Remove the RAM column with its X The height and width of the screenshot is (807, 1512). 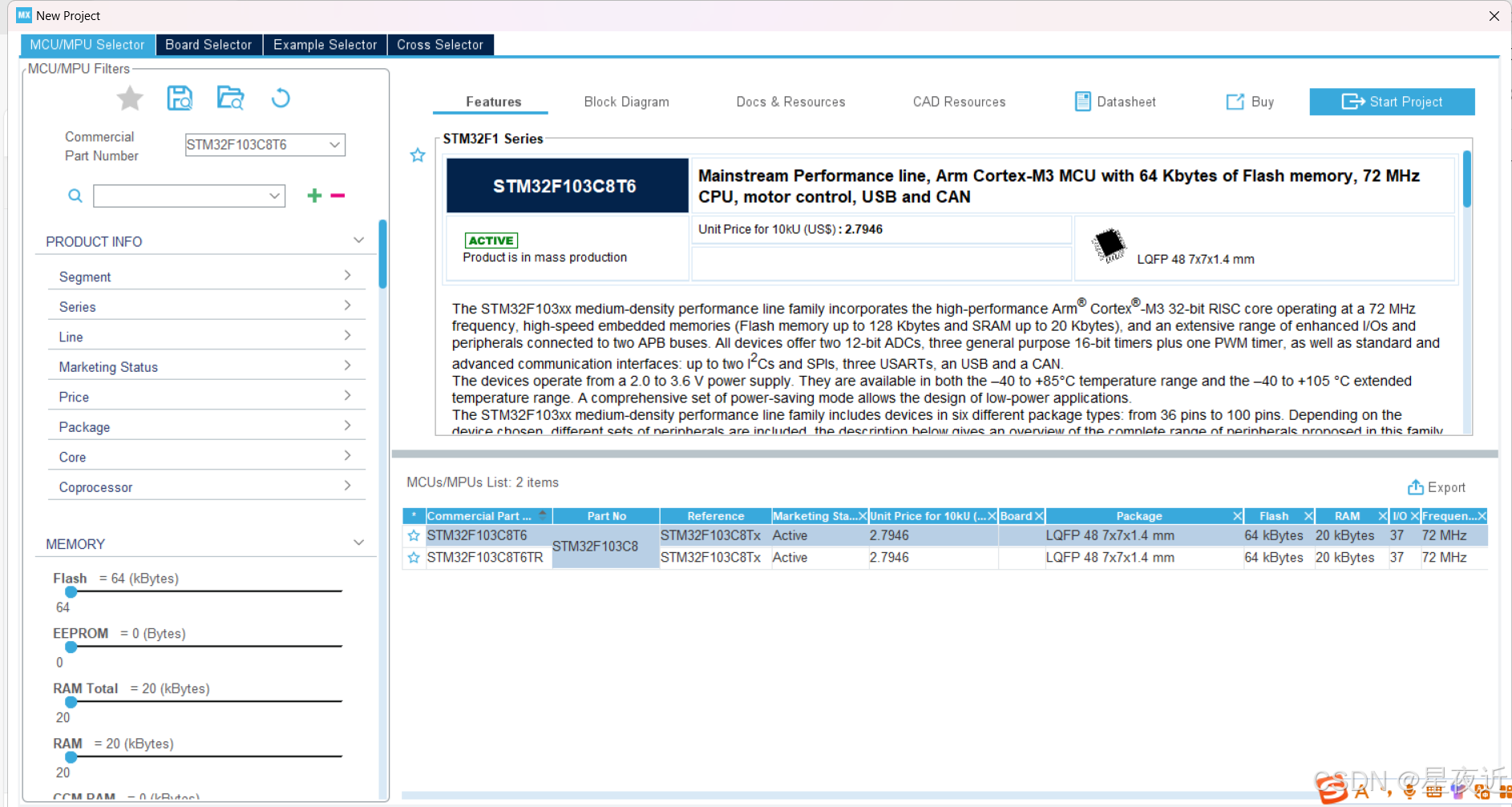(x=1382, y=516)
